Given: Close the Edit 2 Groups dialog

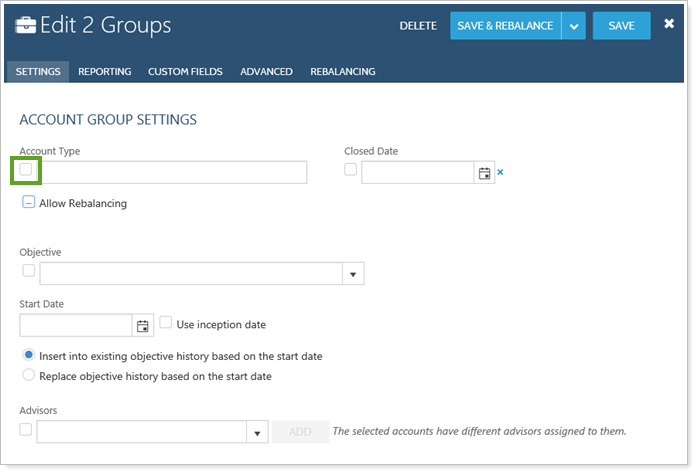Looking at the screenshot, I should [x=669, y=24].
